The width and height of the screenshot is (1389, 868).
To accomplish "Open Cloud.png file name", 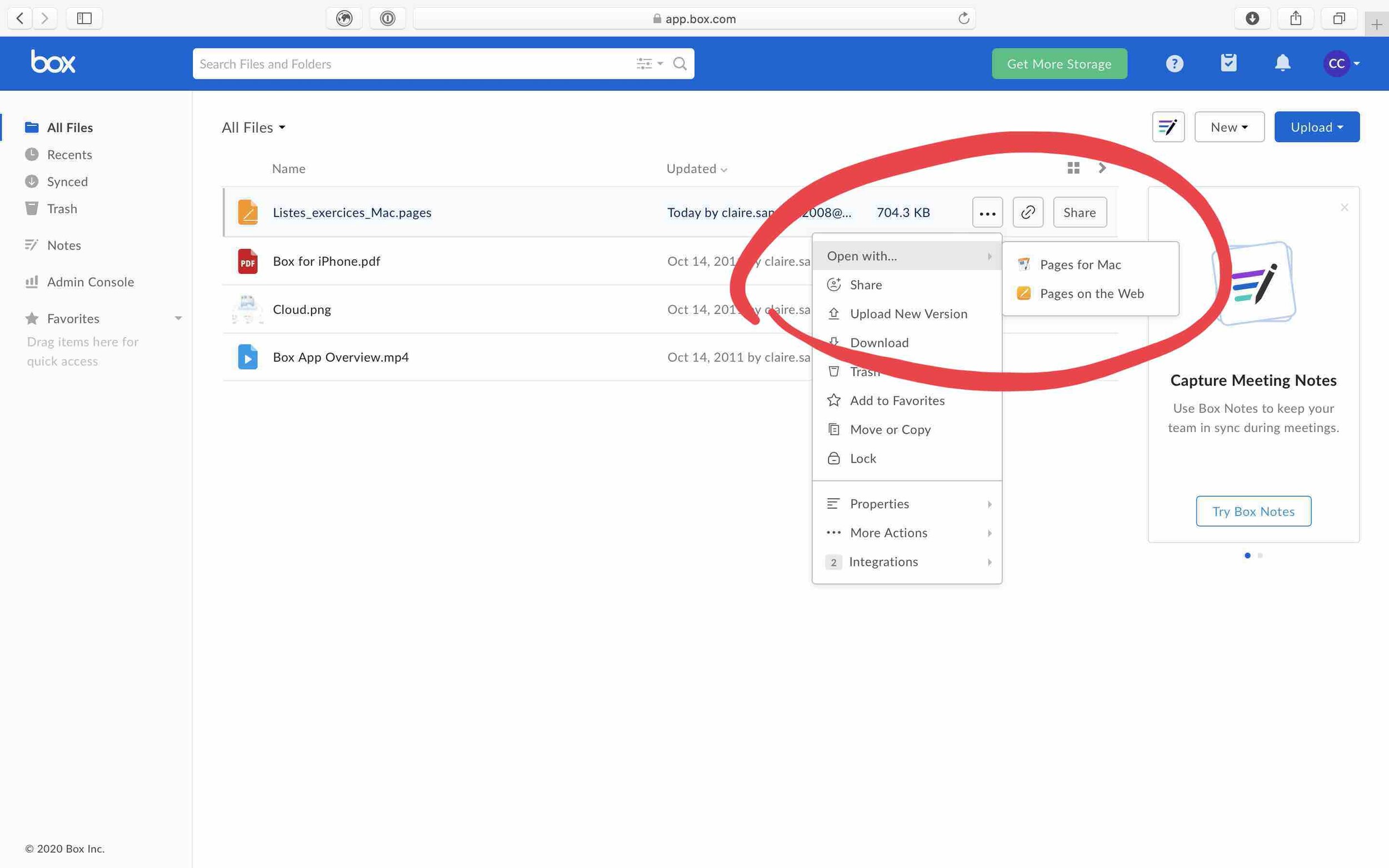I will (x=302, y=309).
